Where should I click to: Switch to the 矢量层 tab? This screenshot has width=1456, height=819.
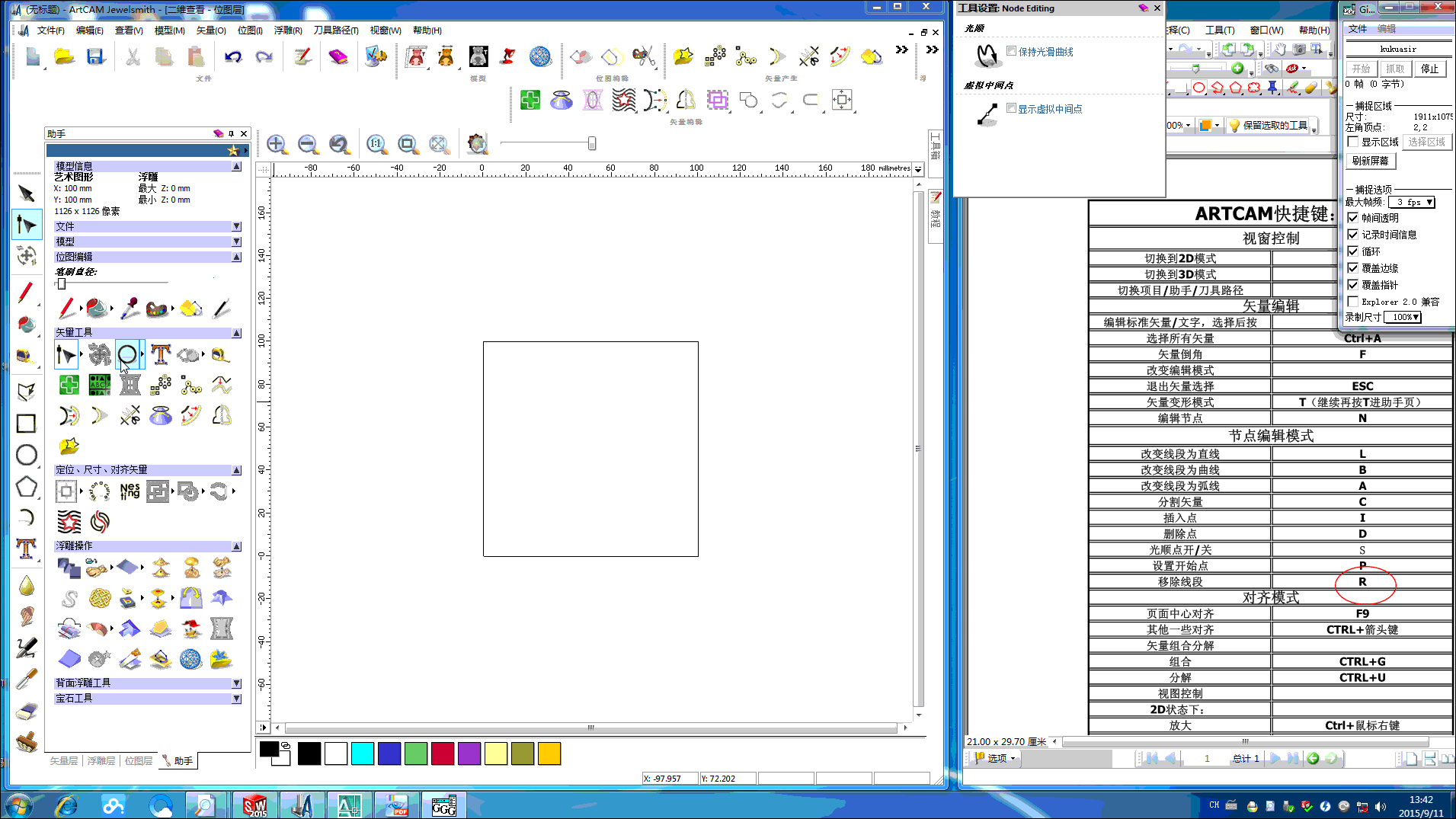[x=64, y=760]
